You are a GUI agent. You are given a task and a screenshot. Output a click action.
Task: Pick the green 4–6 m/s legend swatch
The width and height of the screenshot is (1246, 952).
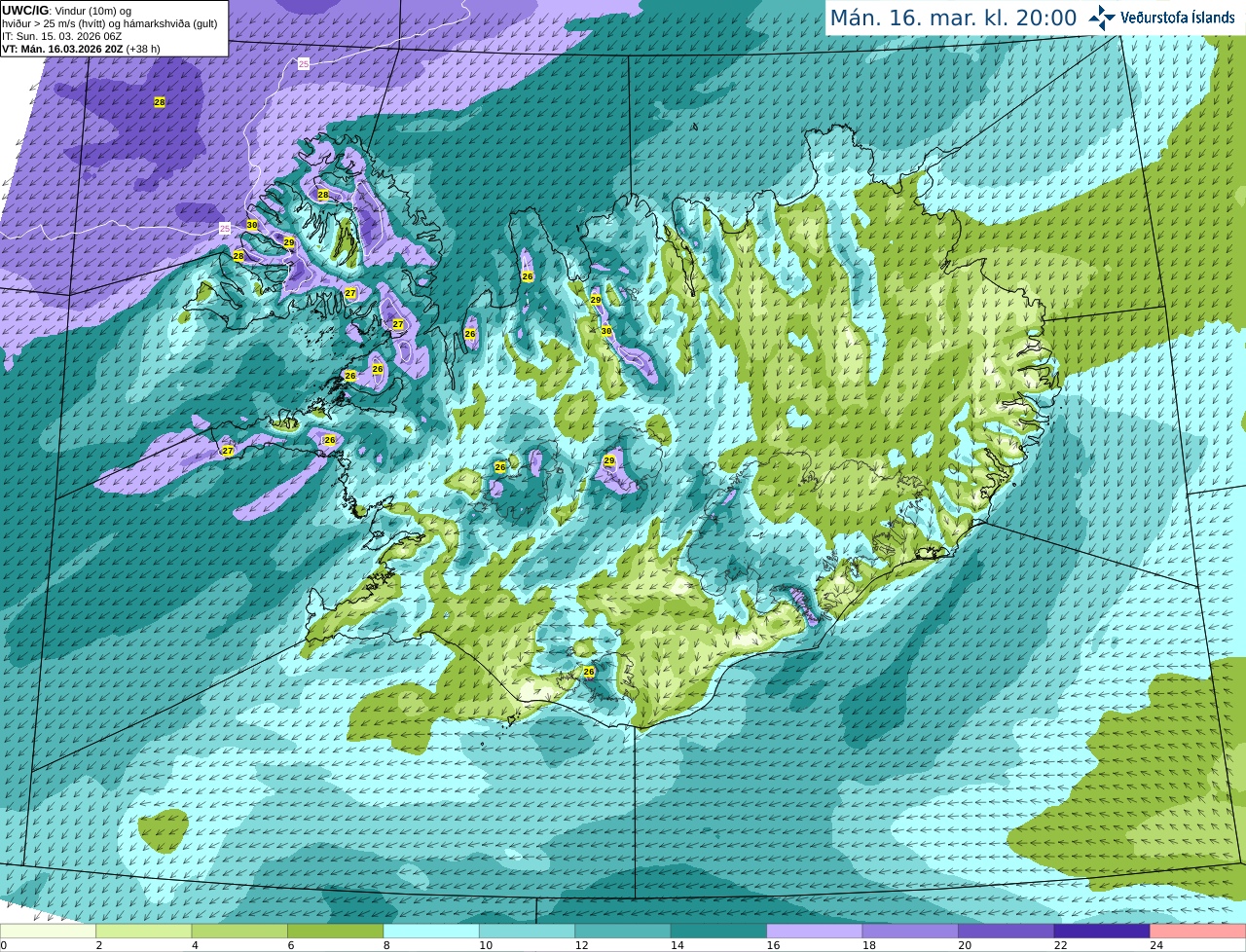[239, 932]
